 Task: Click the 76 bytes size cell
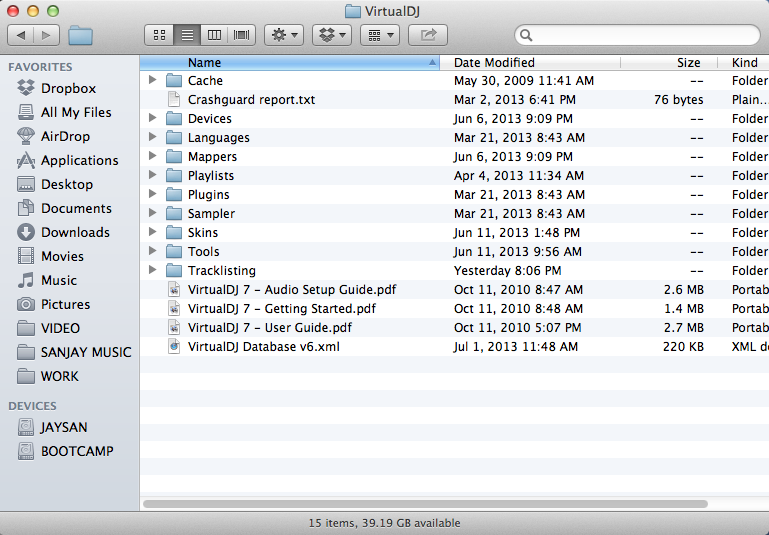(678, 100)
